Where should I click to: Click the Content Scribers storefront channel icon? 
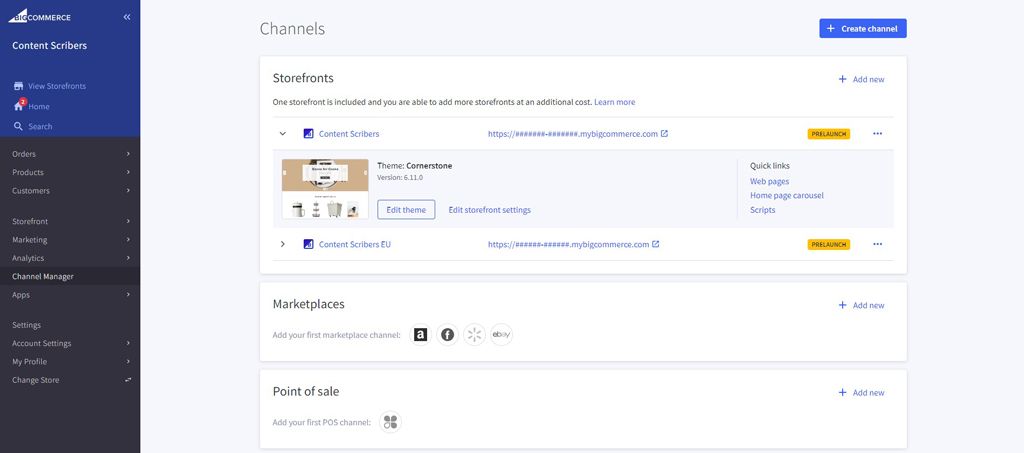[x=308, y=134]
